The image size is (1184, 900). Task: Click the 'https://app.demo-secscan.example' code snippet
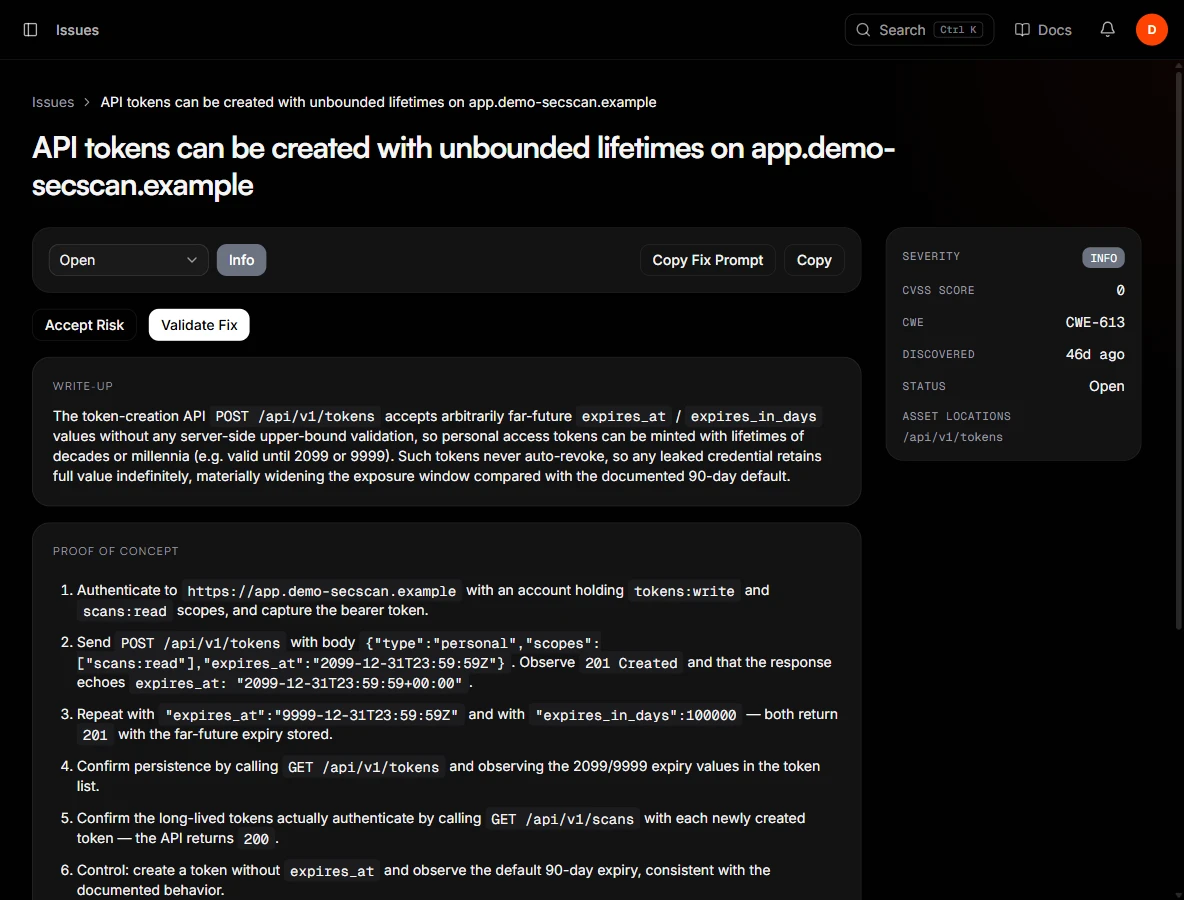[322, 591]
